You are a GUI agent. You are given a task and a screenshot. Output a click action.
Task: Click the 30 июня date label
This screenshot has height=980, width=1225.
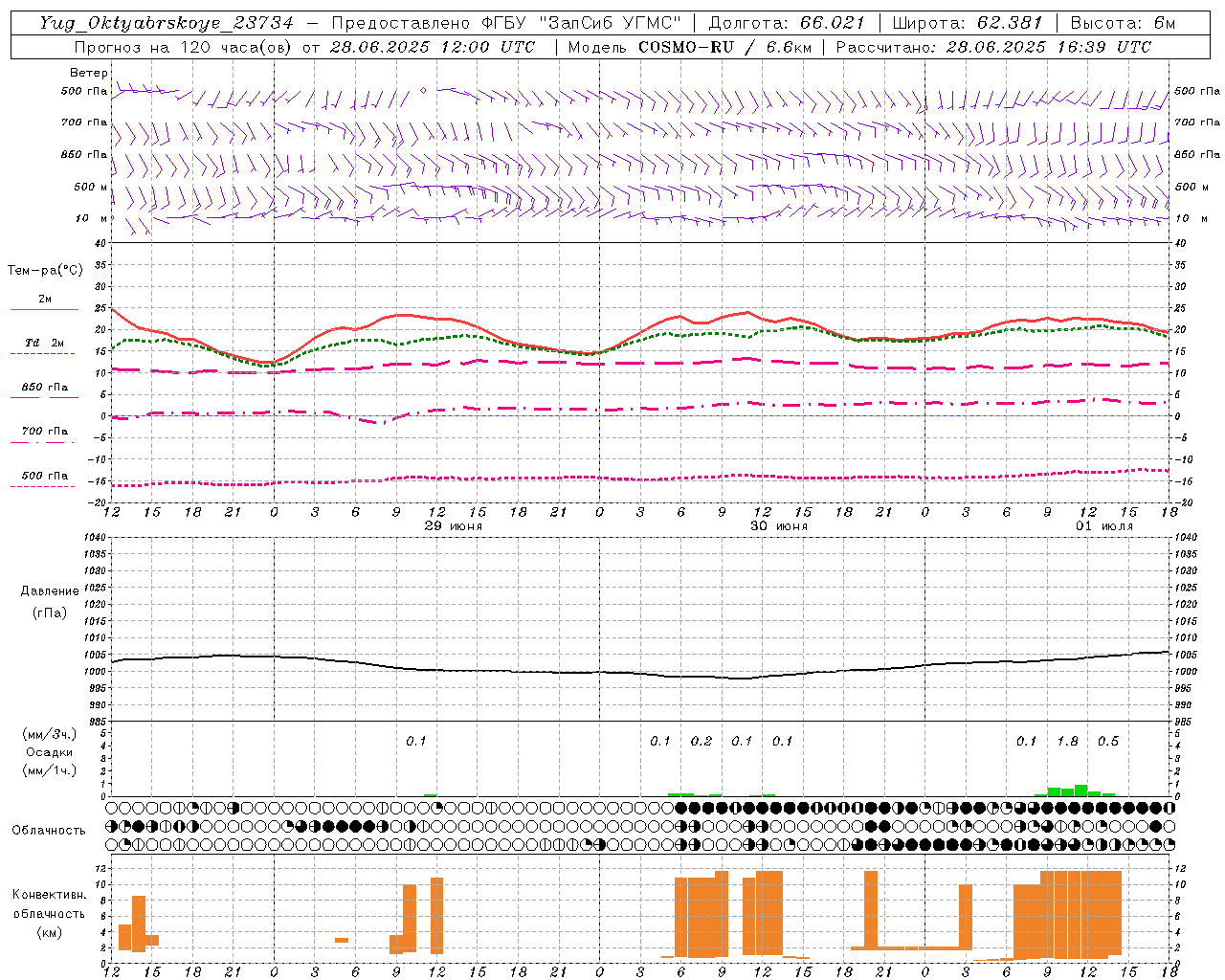[x=779, y=526]
